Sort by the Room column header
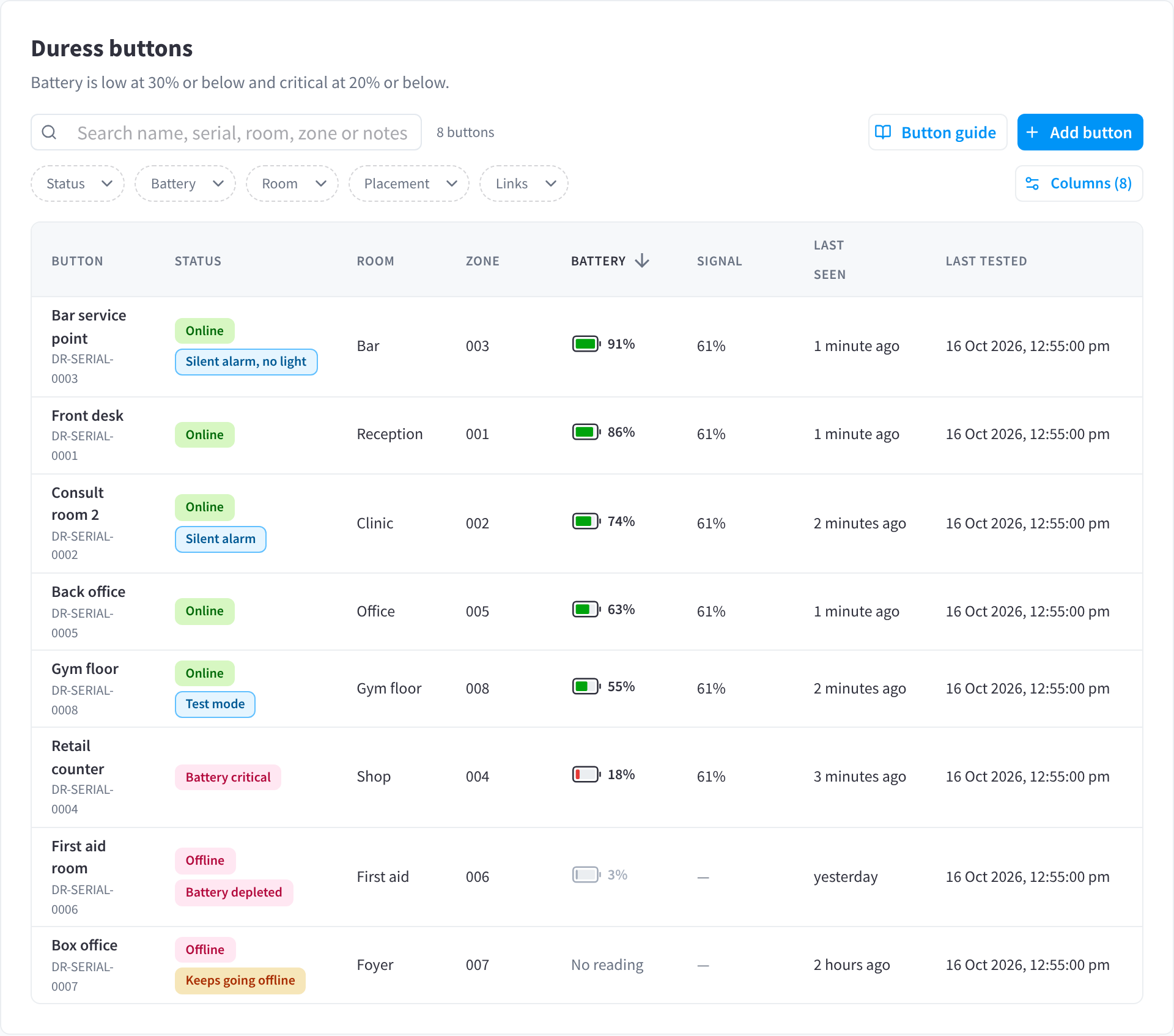This screenshot has height=1036, width=1174. click(375, 261)
